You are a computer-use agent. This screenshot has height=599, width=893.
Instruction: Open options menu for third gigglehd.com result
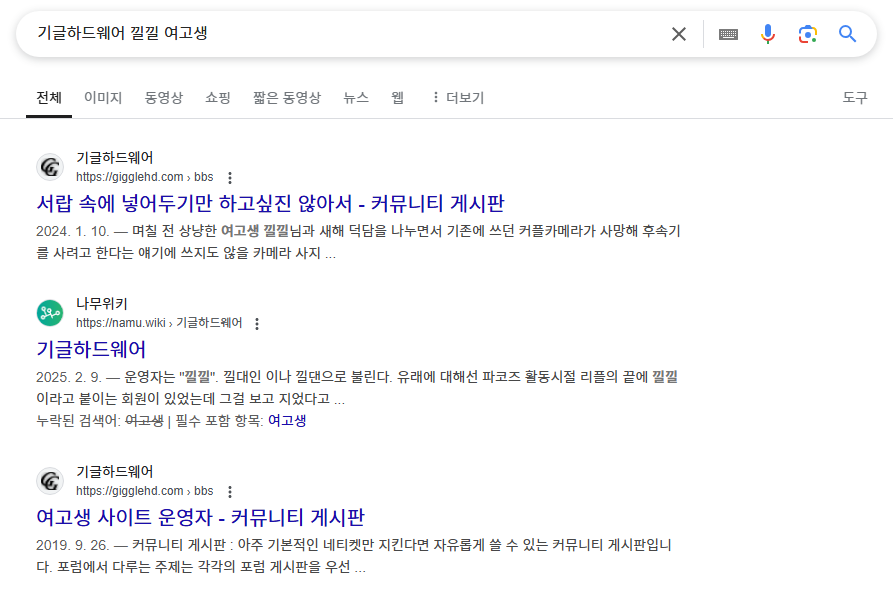[x=230, y=492]
